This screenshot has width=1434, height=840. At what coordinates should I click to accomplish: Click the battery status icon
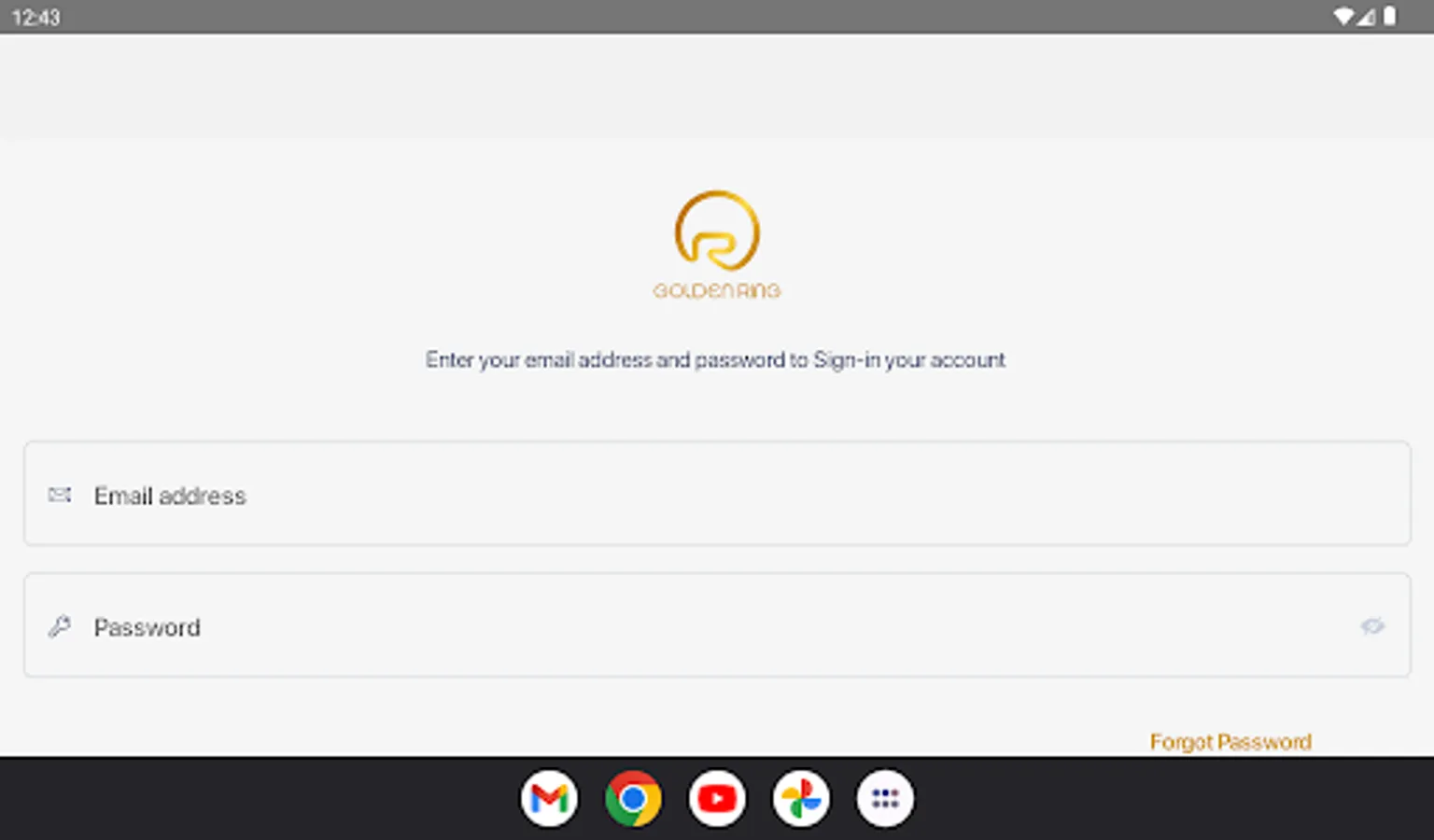[1390, 17]
